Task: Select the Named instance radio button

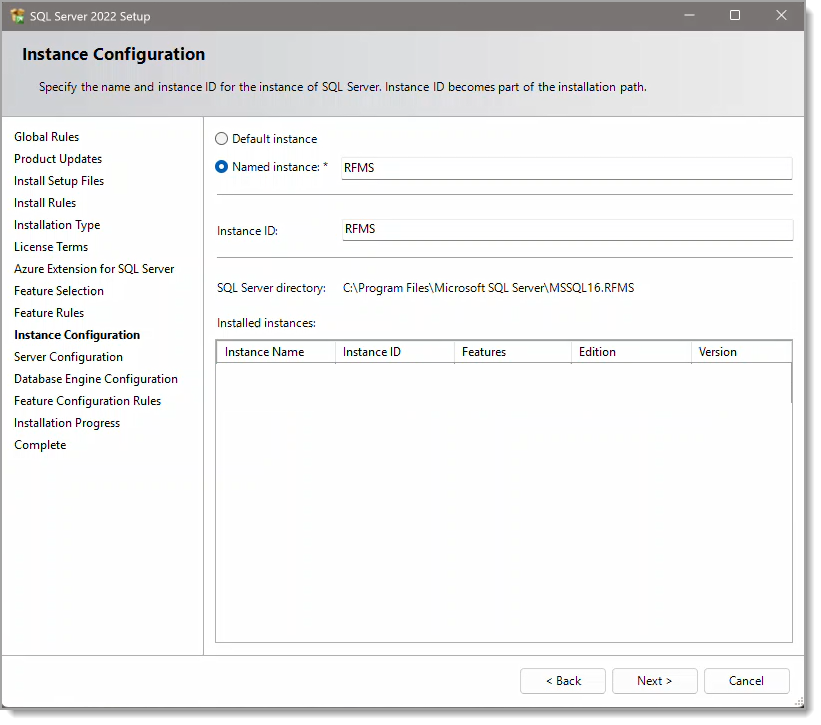Action: pos(221,166)
